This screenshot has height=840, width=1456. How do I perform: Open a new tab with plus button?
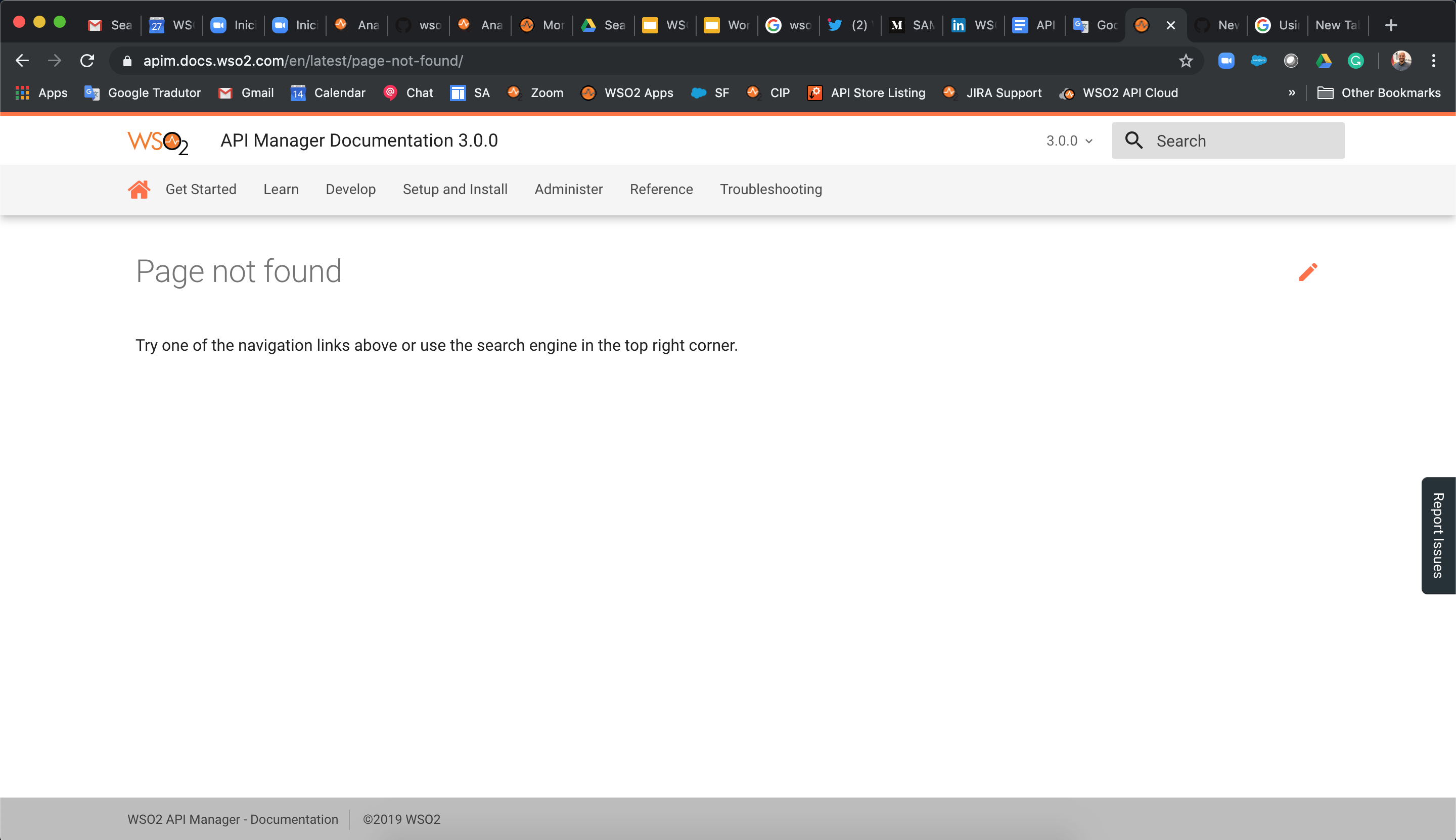click(x=1391, y=25)
